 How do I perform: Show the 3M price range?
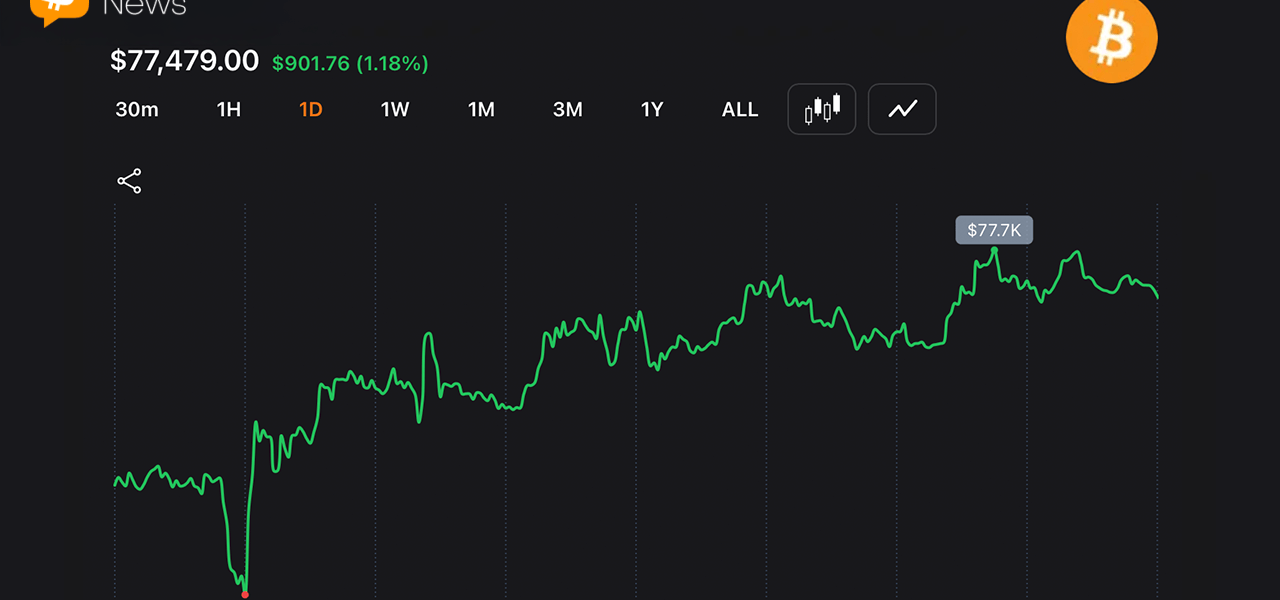[568, 110]
